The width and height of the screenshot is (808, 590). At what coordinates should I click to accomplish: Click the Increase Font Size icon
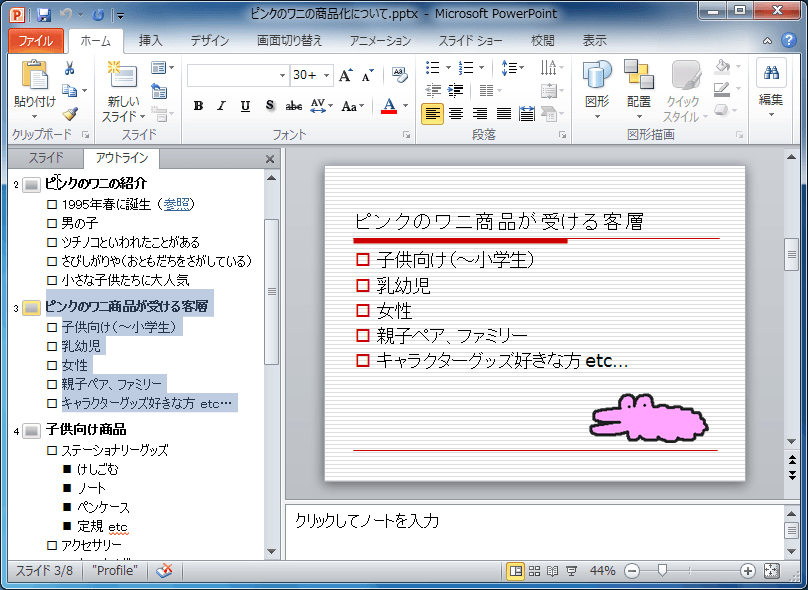[x=346, y=76]
